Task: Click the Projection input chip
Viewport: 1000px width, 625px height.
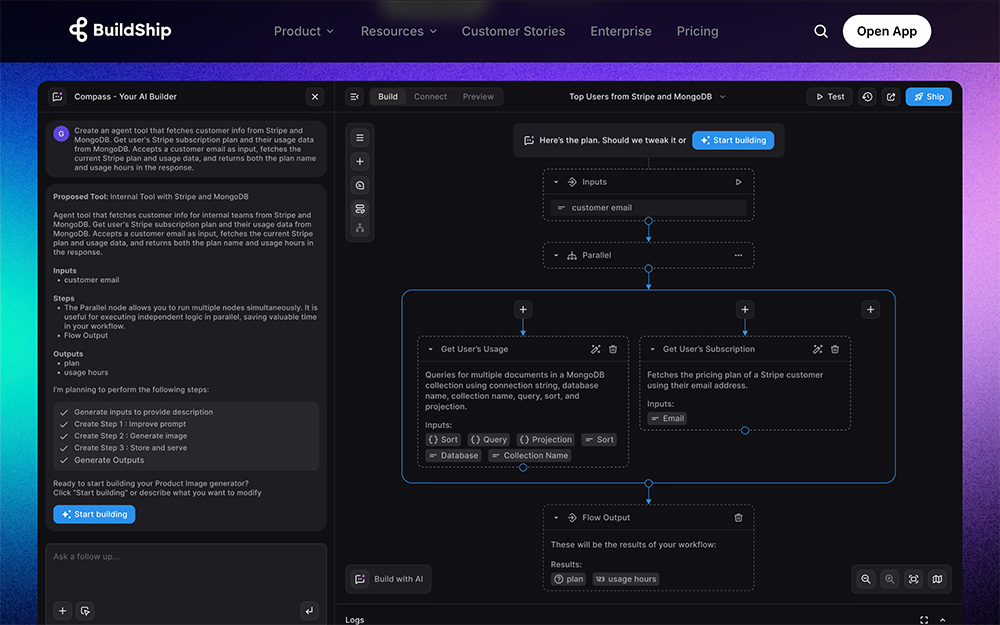Action: click(x=545, y=439)
